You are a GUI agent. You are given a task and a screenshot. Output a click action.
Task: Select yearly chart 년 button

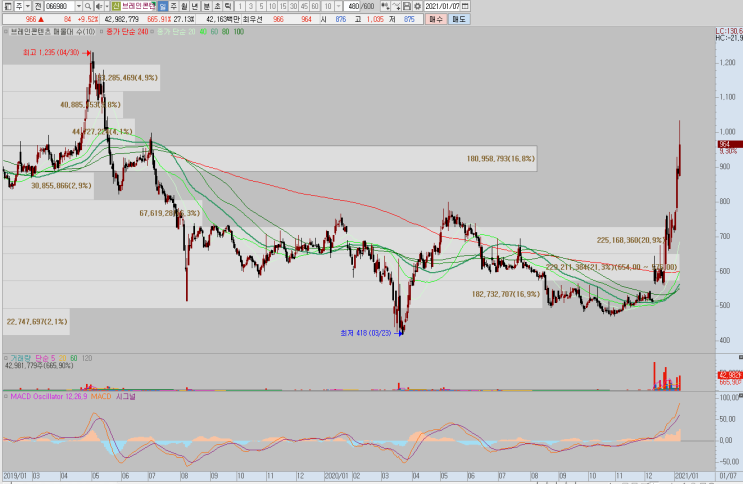point(195,6)
